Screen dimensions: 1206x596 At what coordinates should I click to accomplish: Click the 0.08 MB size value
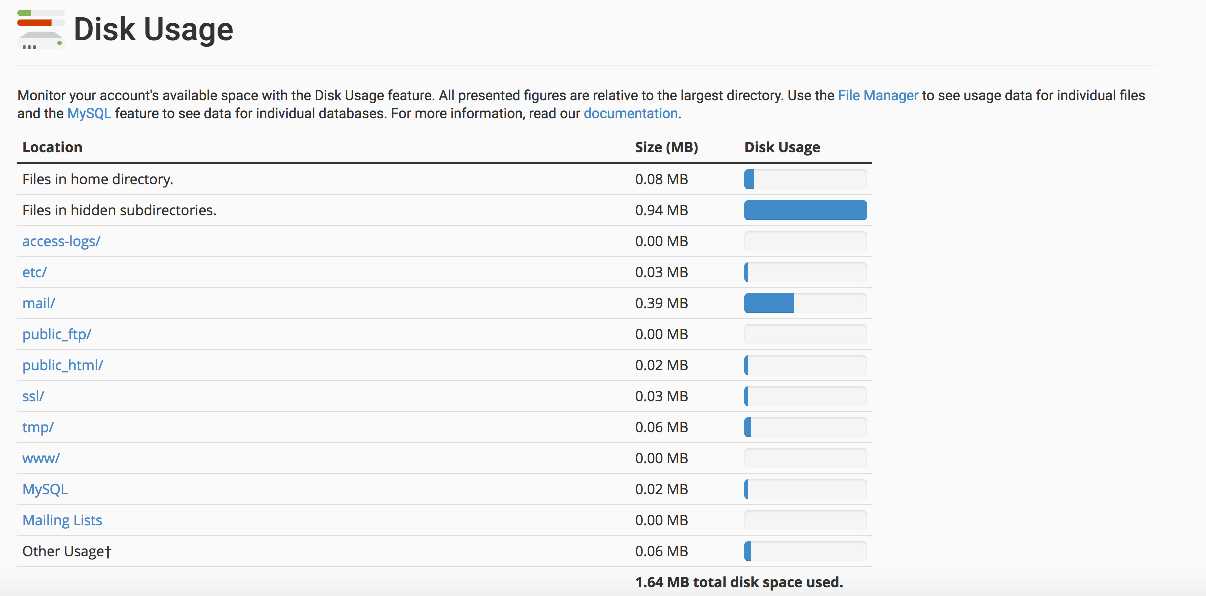point(661,179)
